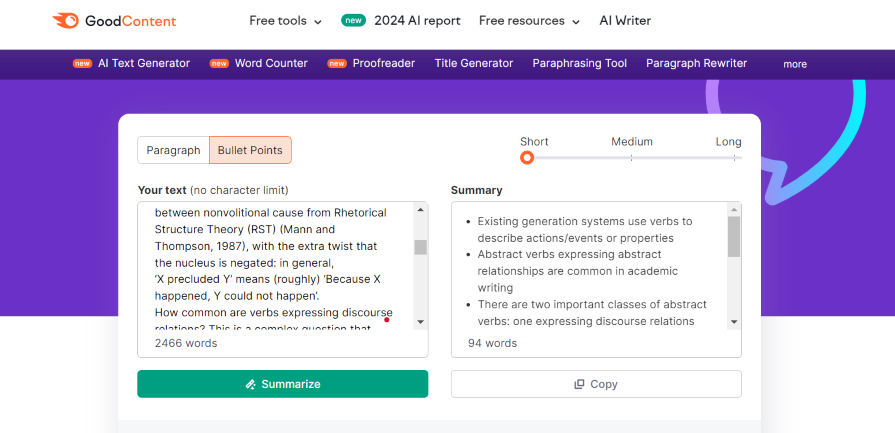Select Paragraph summary format
This screenshot has width=895, height=433.
173,150
